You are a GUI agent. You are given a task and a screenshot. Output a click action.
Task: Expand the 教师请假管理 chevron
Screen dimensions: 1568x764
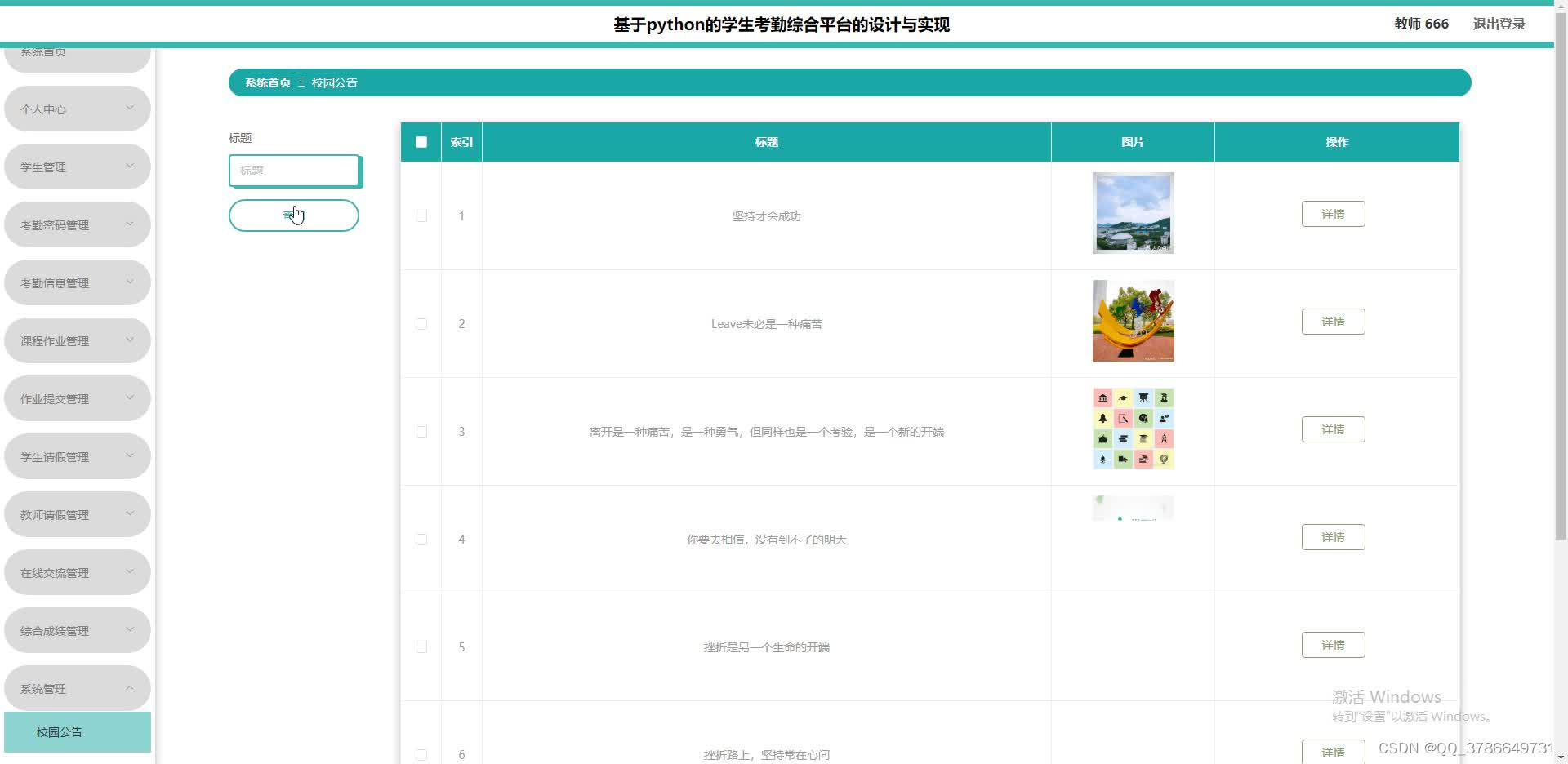pyautogui.click(x=130, y=513)
